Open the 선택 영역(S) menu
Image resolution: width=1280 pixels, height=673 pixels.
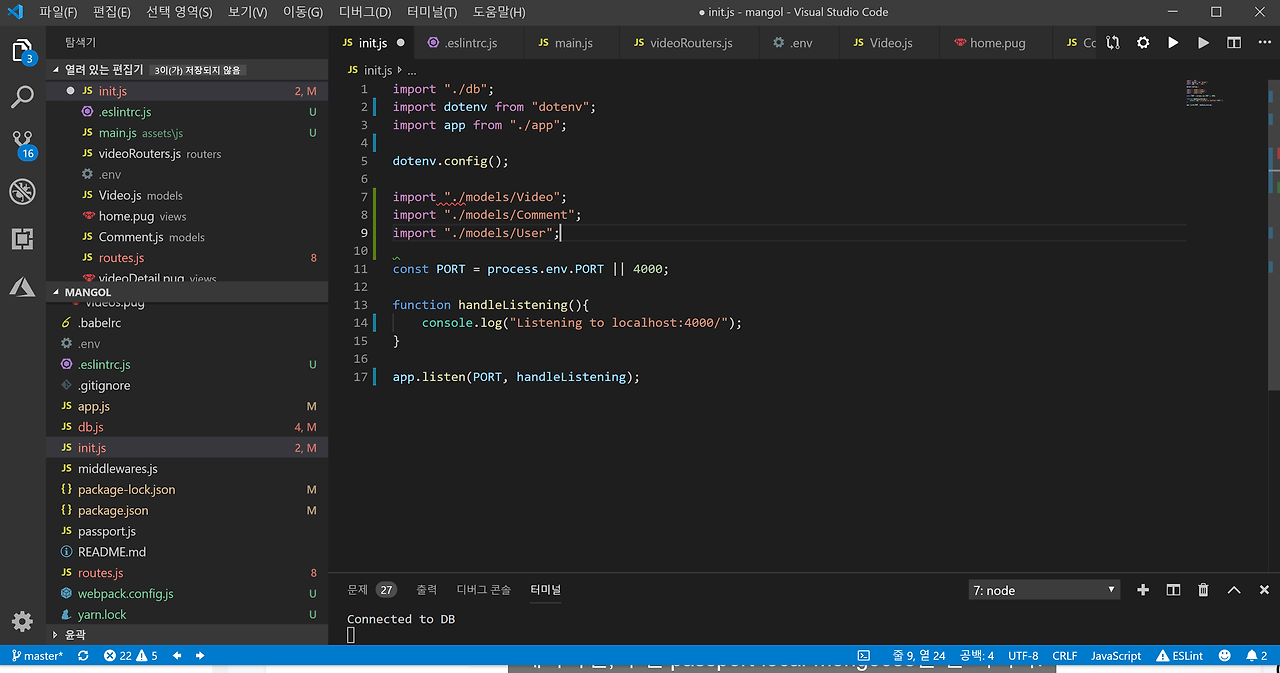tap(179, 12)
